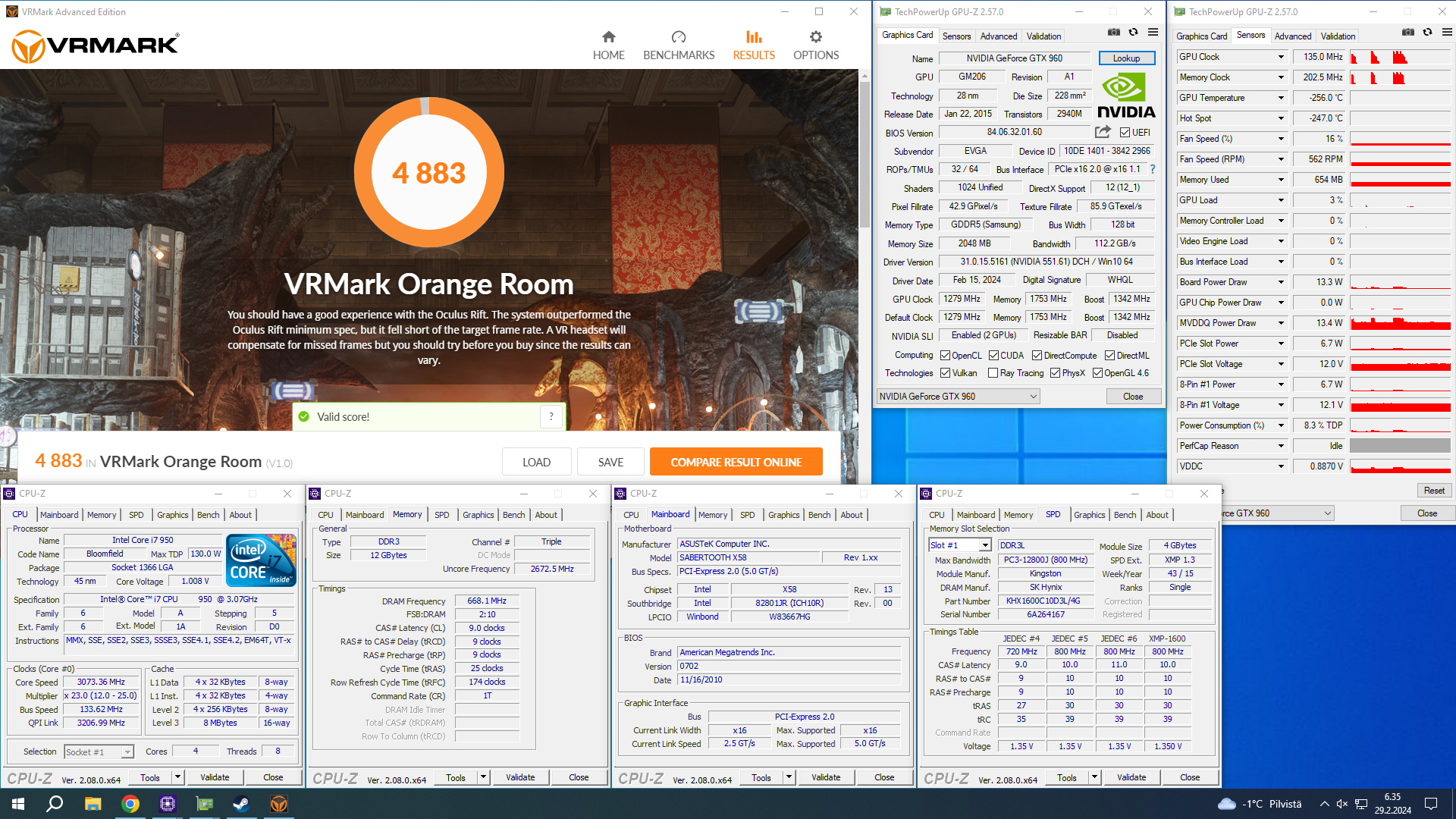Open Windows Start menu
The image size is (1456, 819).
point(18,804)
